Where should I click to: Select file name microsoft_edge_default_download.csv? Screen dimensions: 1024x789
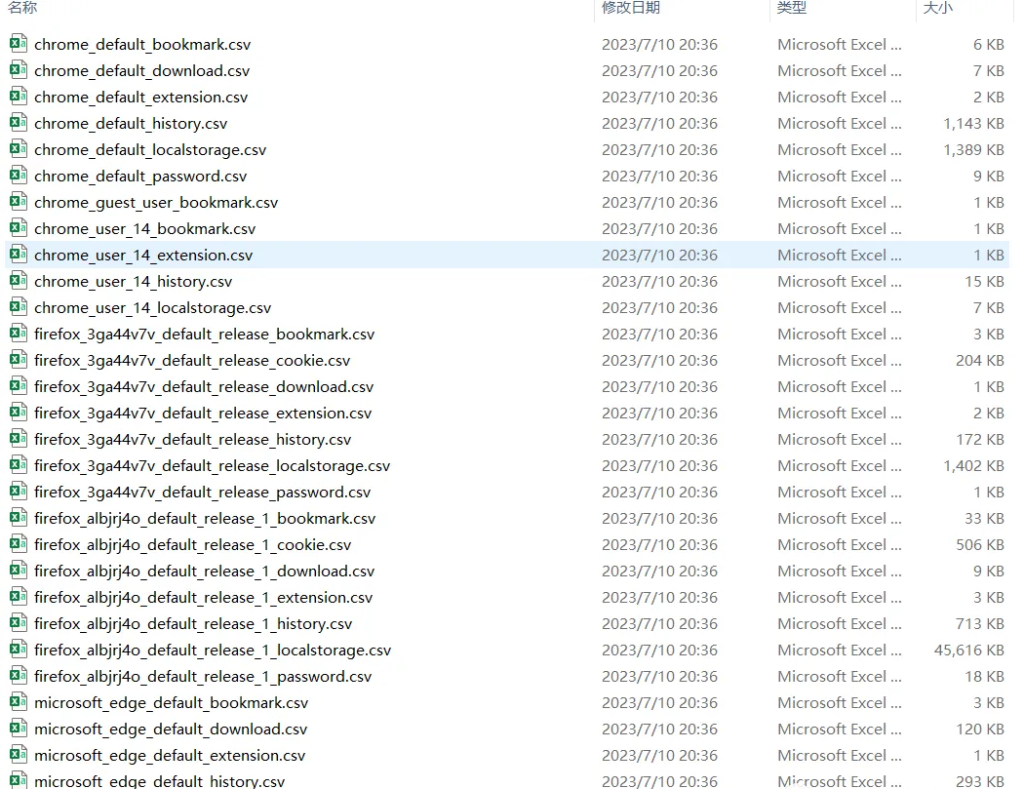click(170, 730)
